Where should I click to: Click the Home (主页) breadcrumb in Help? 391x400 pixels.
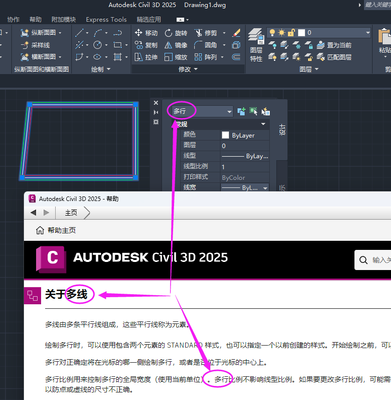[x=71, y=213]
